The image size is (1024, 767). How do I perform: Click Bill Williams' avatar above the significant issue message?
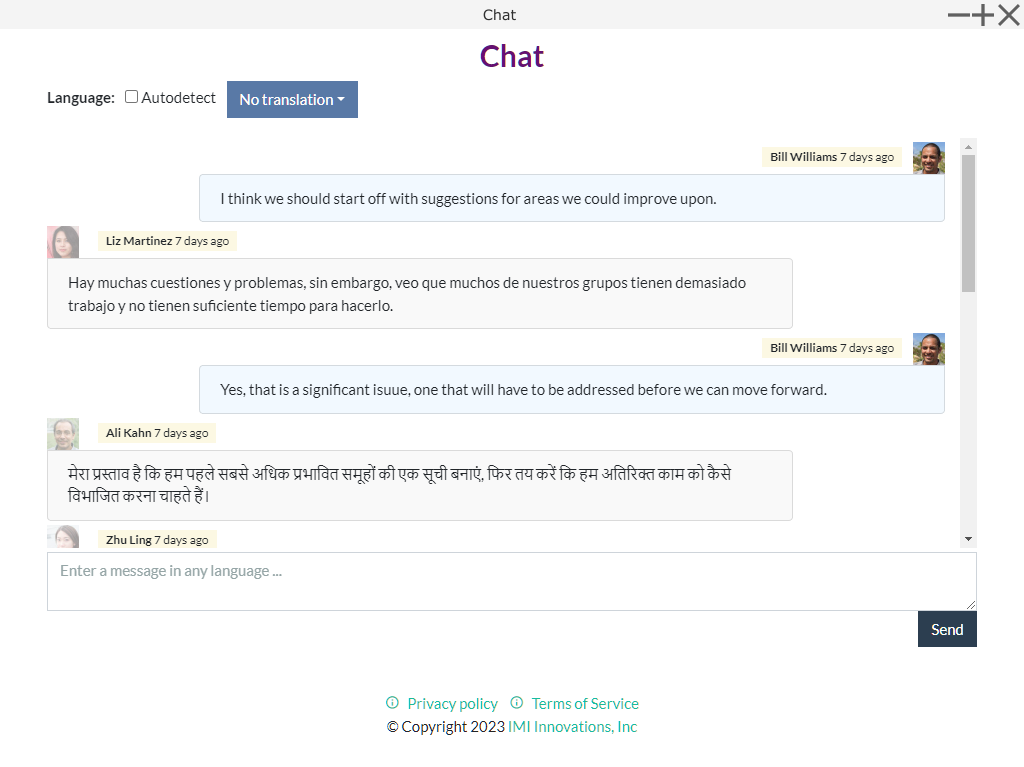[928, 349]
